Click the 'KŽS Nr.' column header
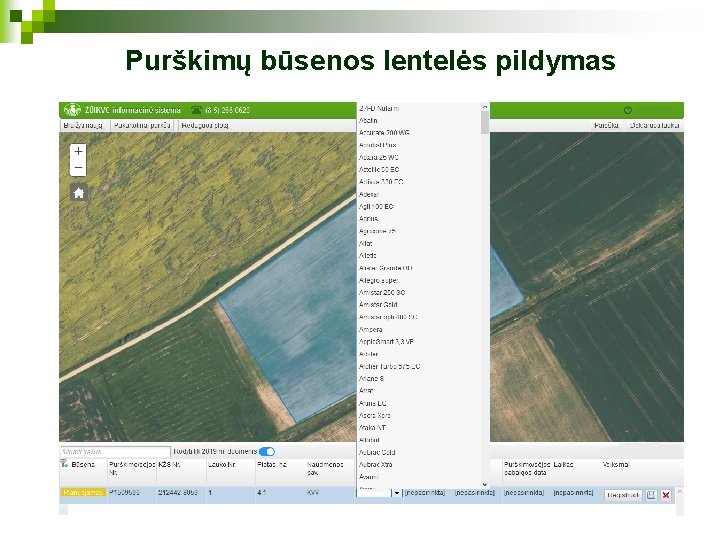The height and width of the screenshot is (540, 720). click(x=169, y=465)
